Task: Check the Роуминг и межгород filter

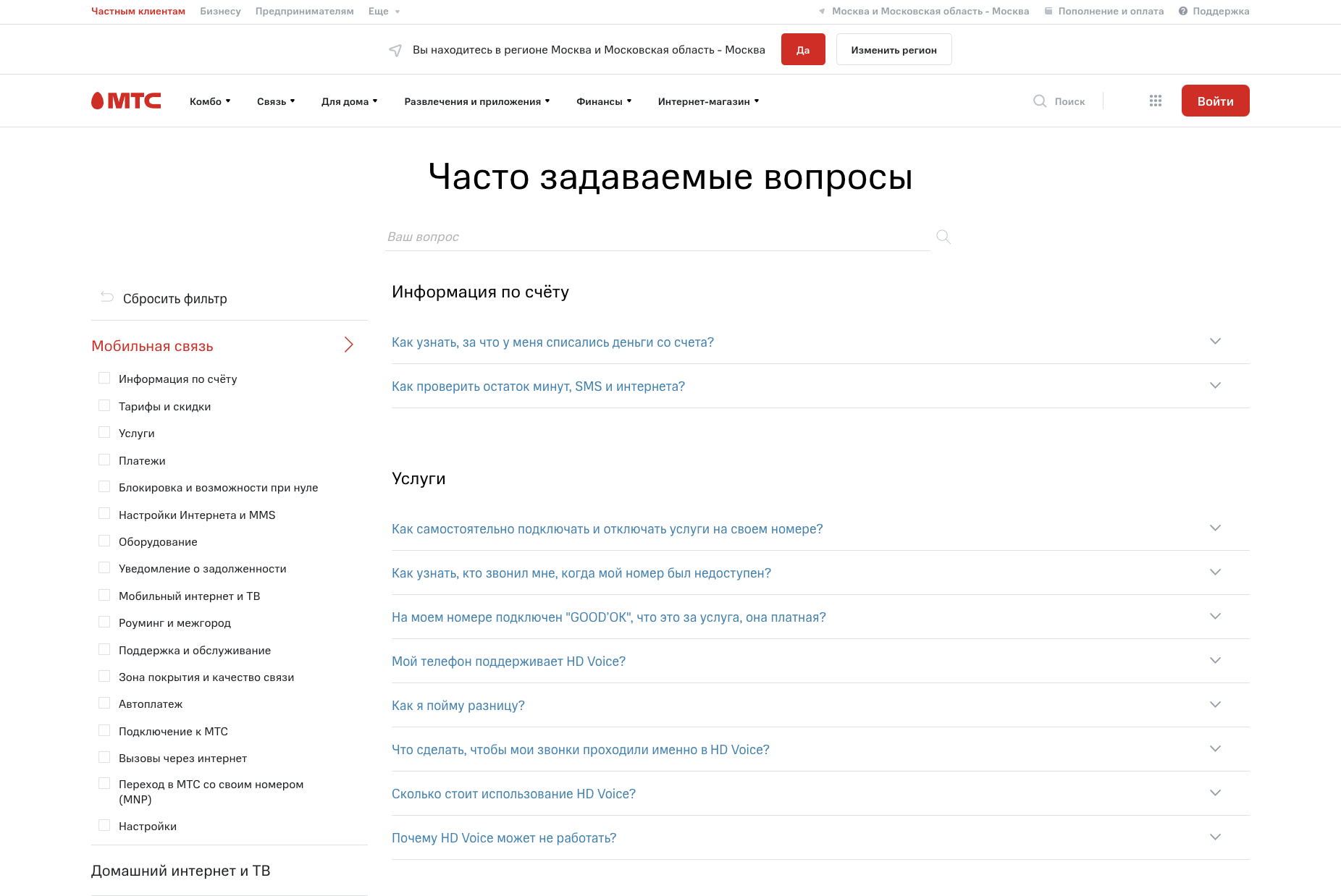Action: 104,622
